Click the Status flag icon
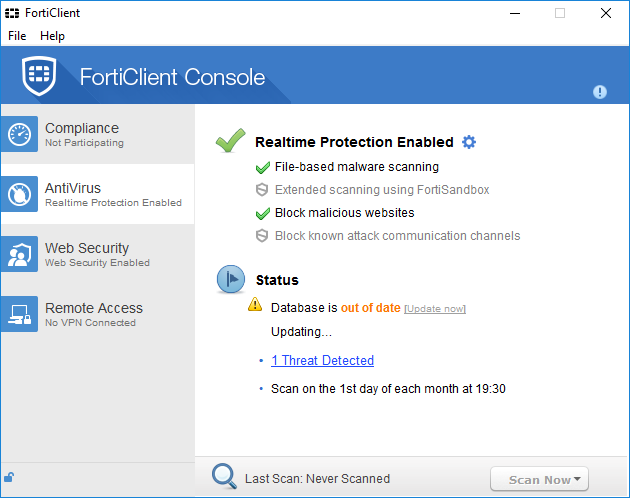This screenshot has width=630, height=498. 231,279
